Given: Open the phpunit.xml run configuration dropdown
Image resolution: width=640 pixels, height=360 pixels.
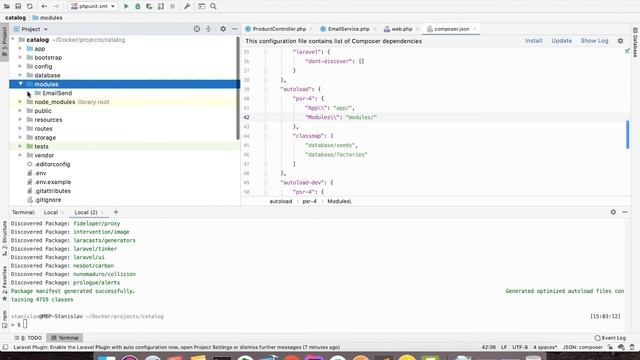Looking at the screenshot, I should [93, 6].
